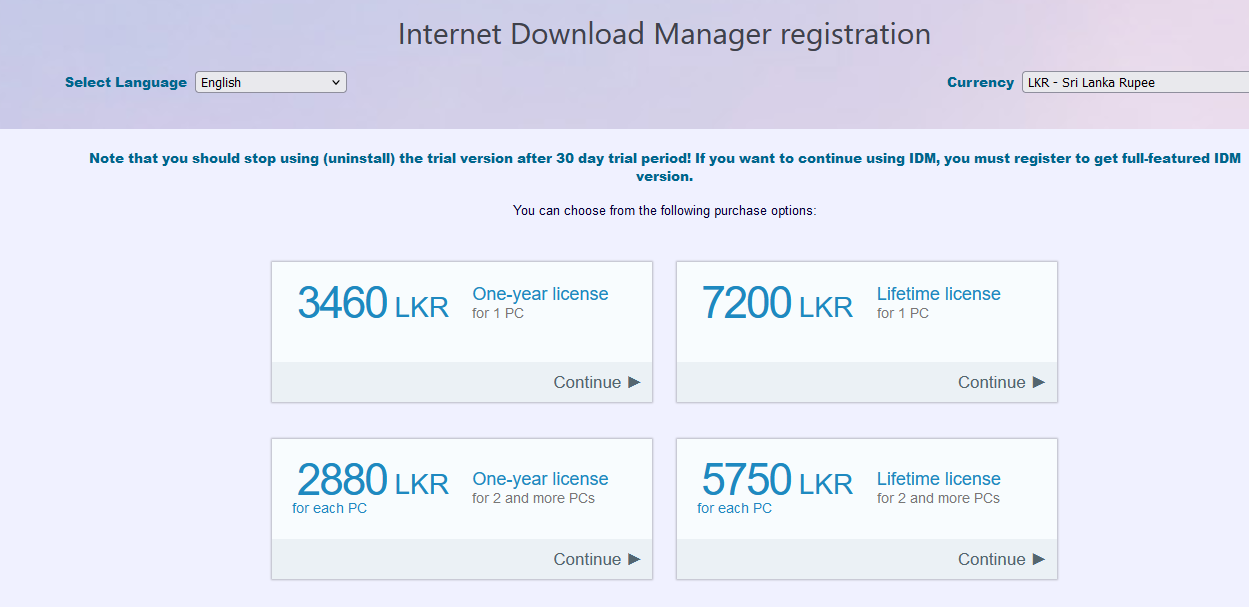Open the Select Language dropdown showing English
This screenshot has height=607, width=1249.
coord(271,82)
